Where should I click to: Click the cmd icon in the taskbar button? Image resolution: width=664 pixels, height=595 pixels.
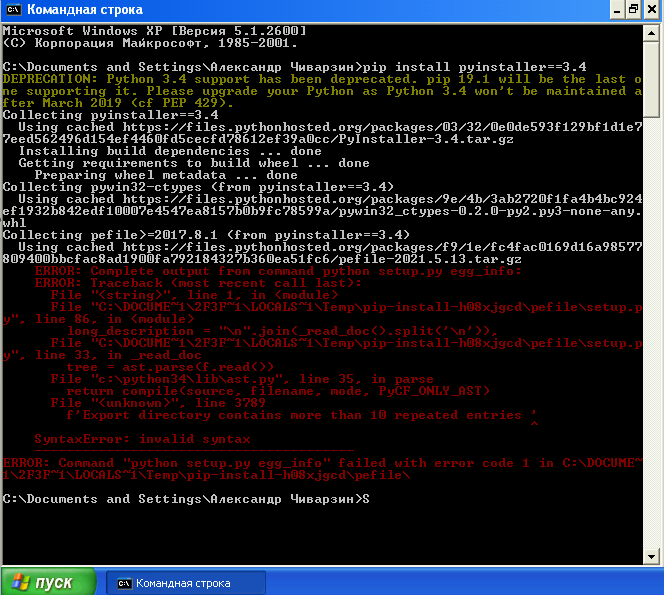[124, 582]
